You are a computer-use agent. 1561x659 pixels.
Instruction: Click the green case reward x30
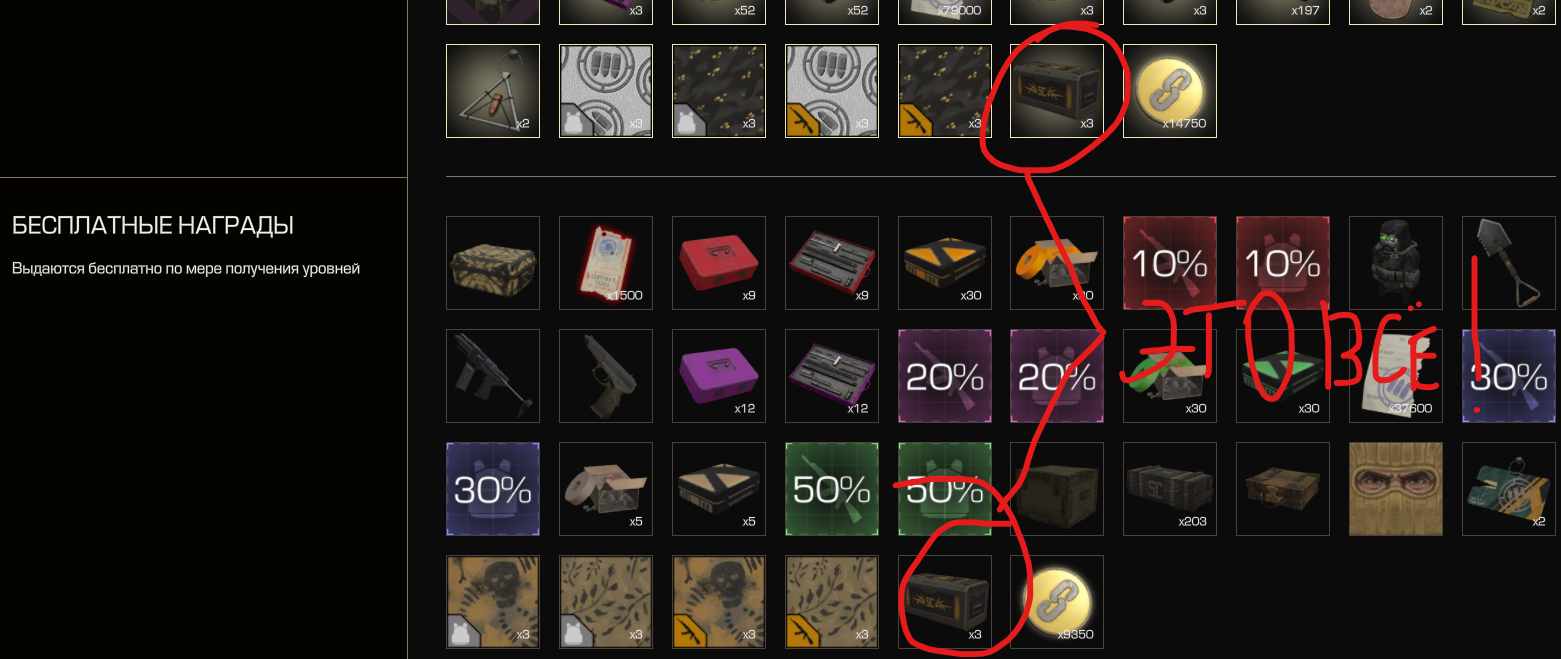[1283, 376]
